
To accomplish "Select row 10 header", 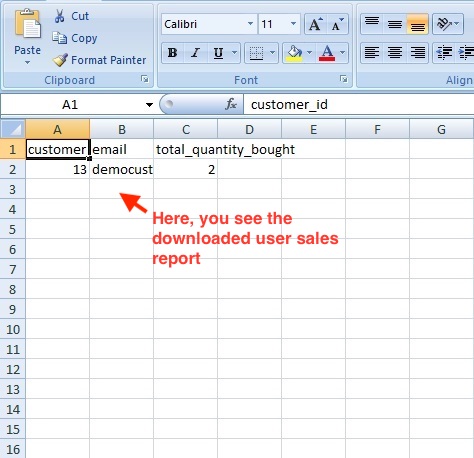I will [13, 329].
